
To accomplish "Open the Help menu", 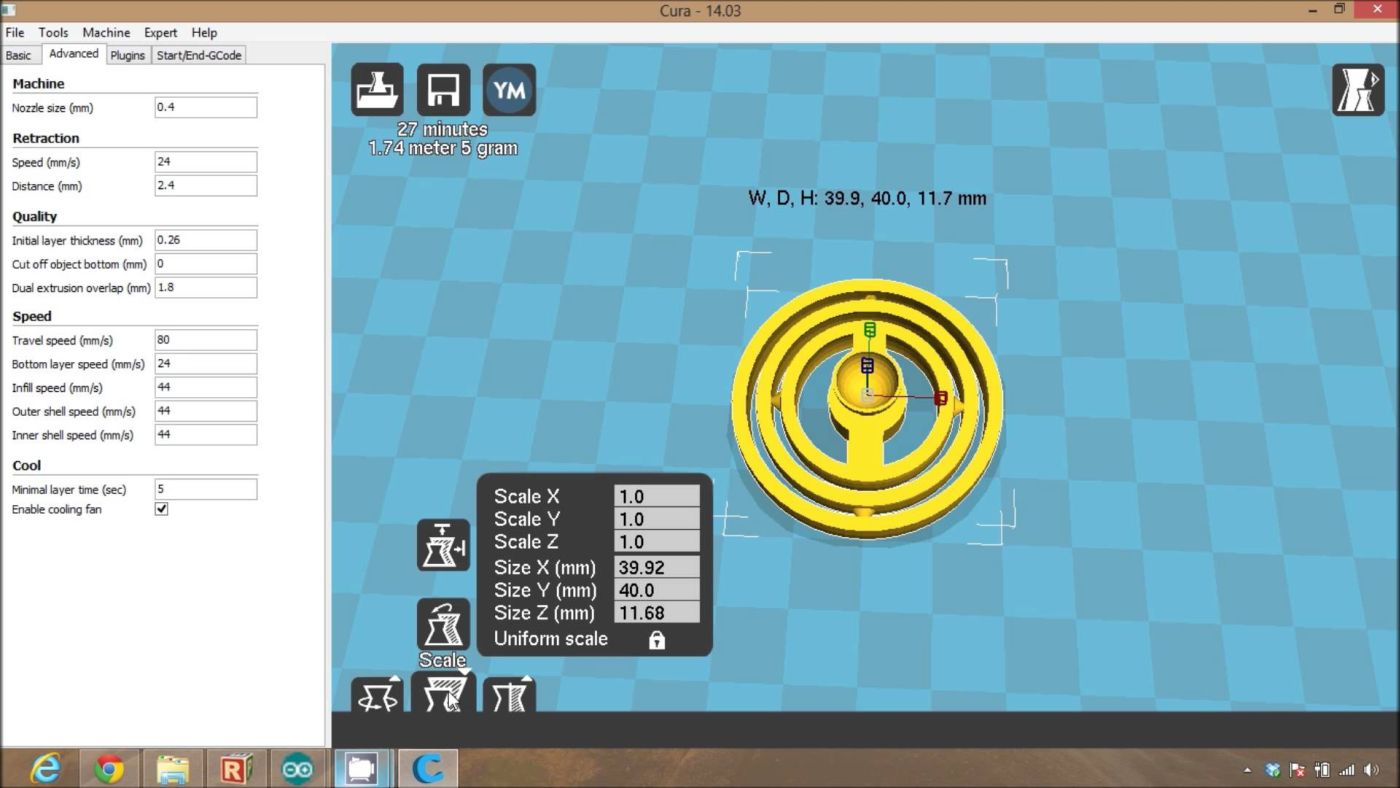I will [x=204, y=32].
